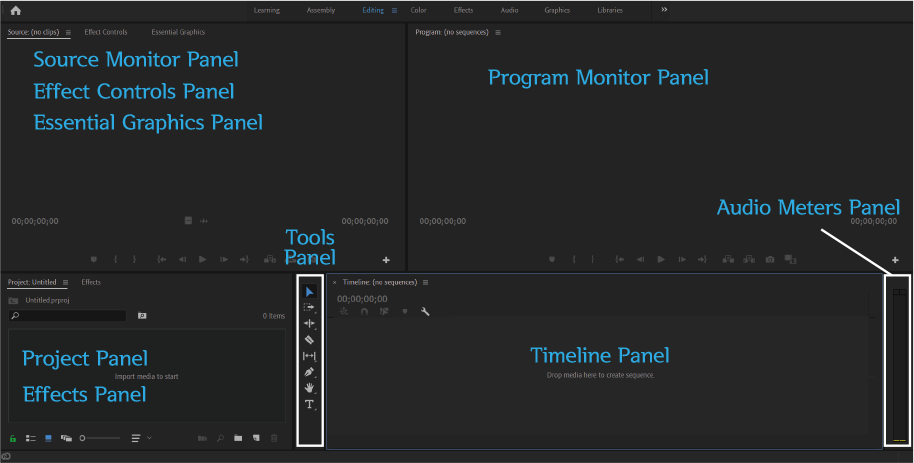
Task: Toggle Linked Selection in Timeline
Action: pyautogui.click(x=384, y=311)
